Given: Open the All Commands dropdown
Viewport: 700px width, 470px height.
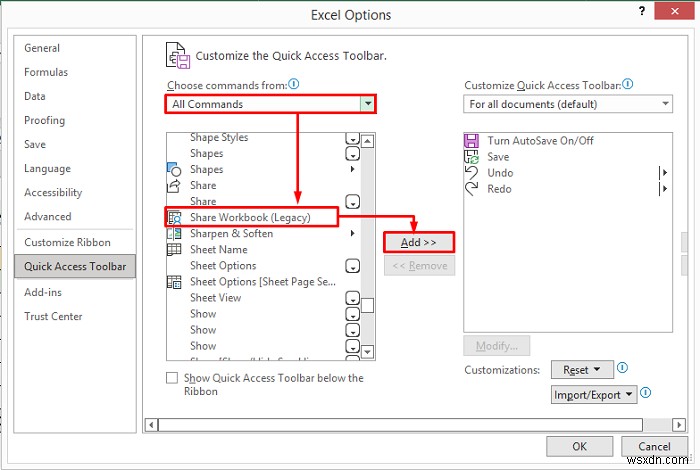Looking at the screenshot, I should pos(368,104).
